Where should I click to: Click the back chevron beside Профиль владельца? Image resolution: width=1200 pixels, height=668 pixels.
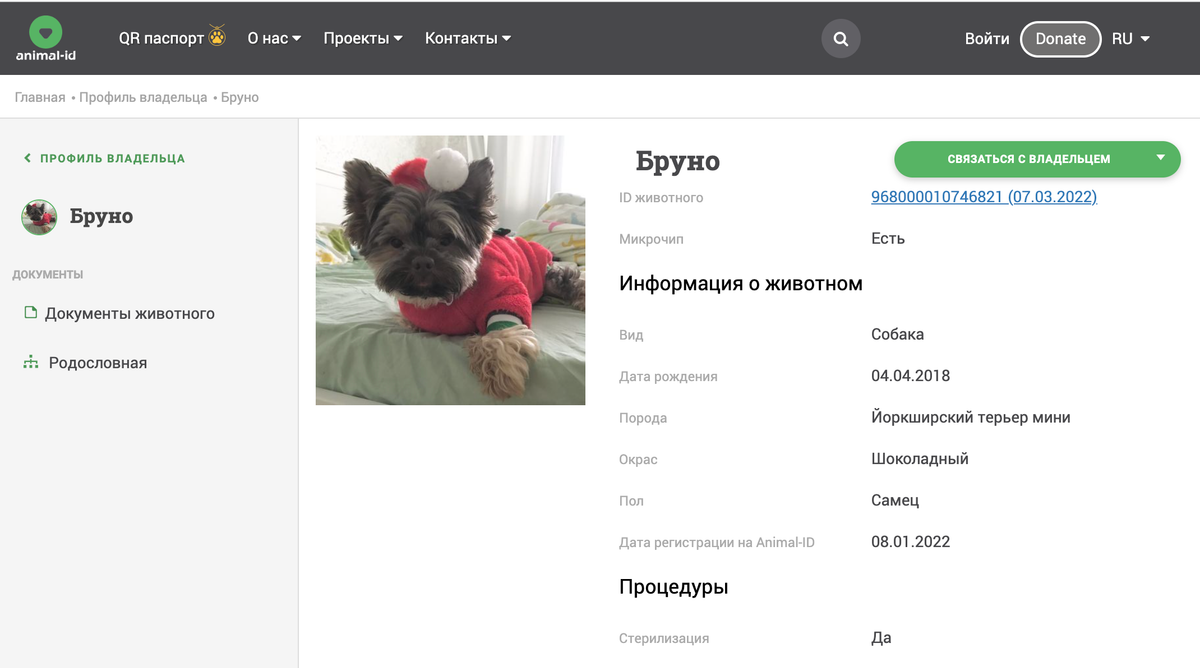[27, 158]
